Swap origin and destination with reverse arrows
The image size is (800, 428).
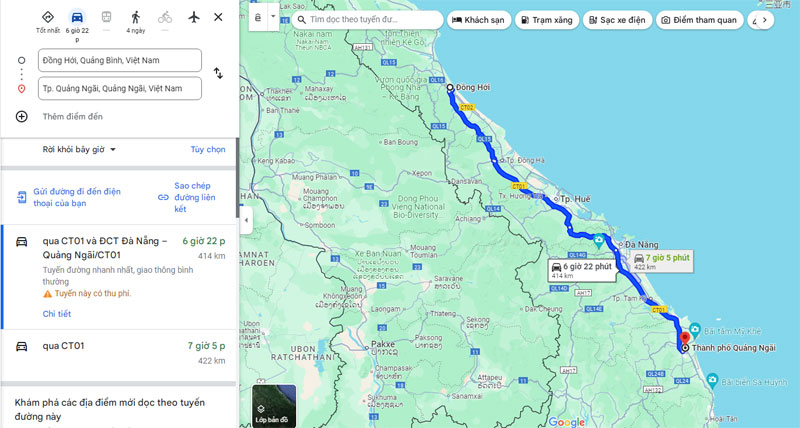coord(218,74)
